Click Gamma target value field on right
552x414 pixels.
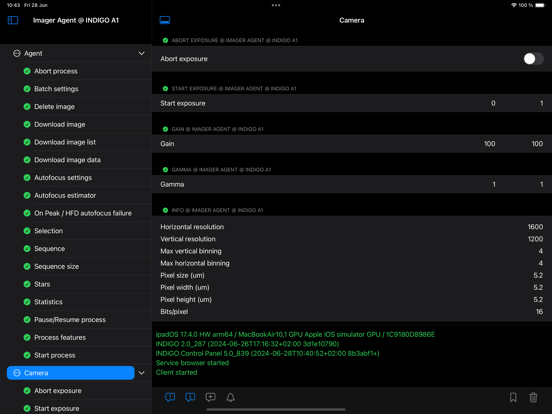[541, 184]
